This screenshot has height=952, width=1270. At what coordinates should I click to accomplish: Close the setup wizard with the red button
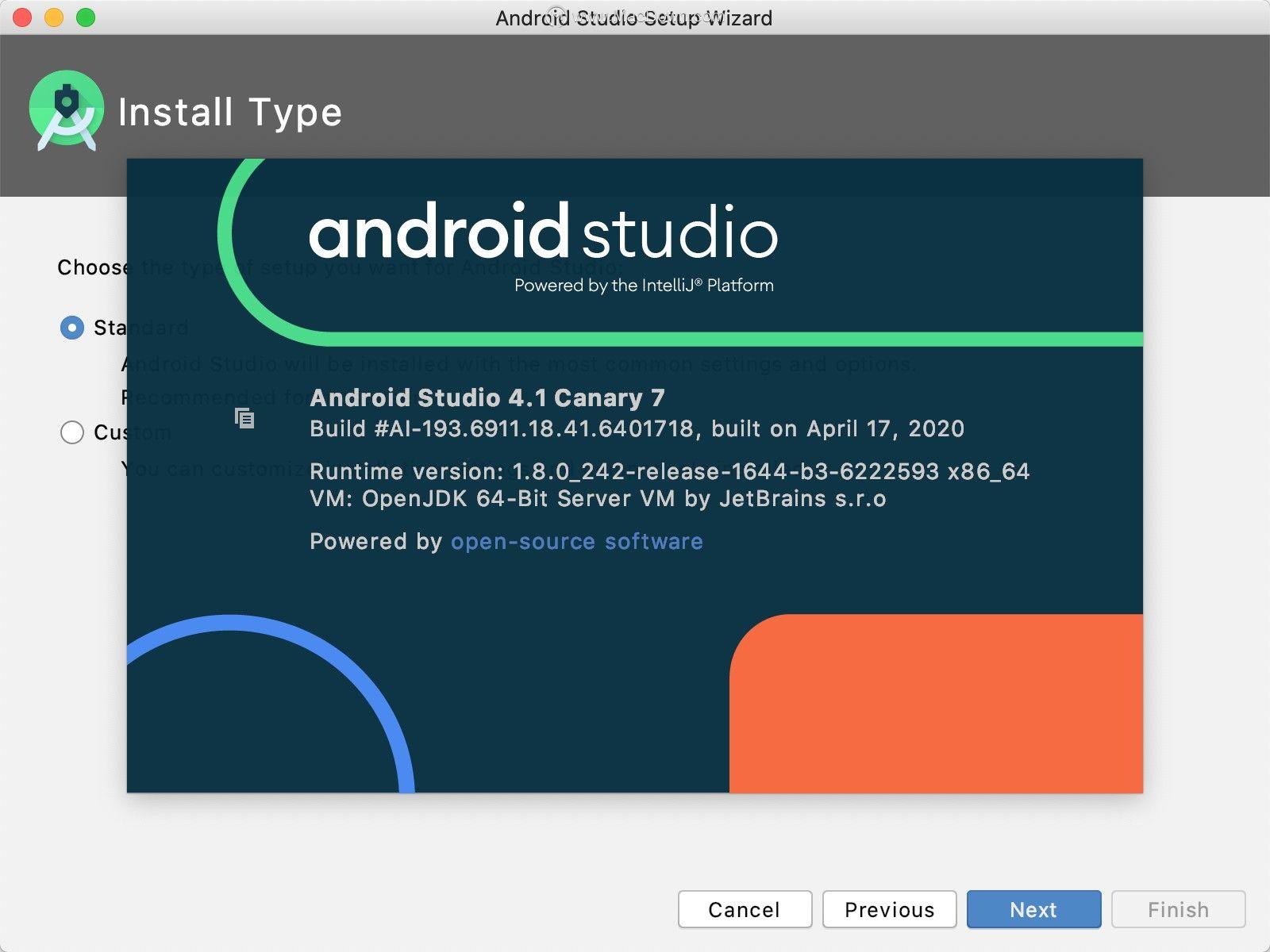point(22,17)
